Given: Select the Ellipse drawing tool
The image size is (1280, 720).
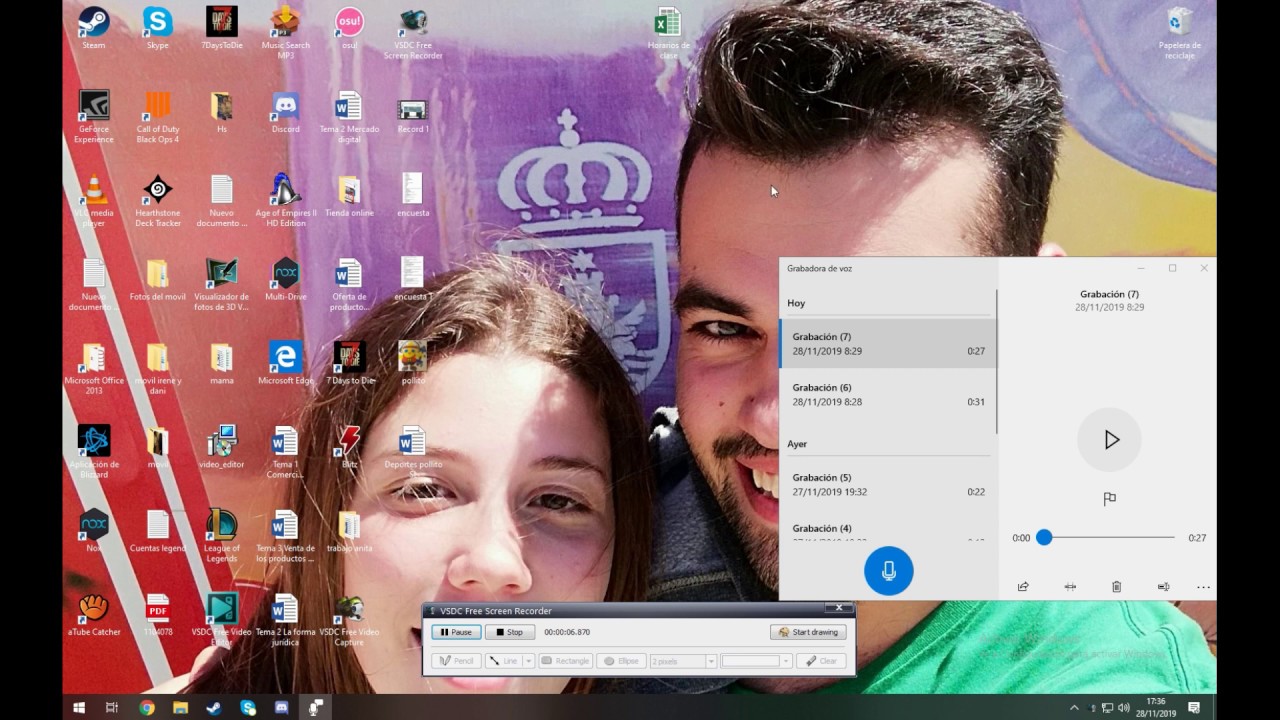Looking at the screenshot, I should [620, 661].
